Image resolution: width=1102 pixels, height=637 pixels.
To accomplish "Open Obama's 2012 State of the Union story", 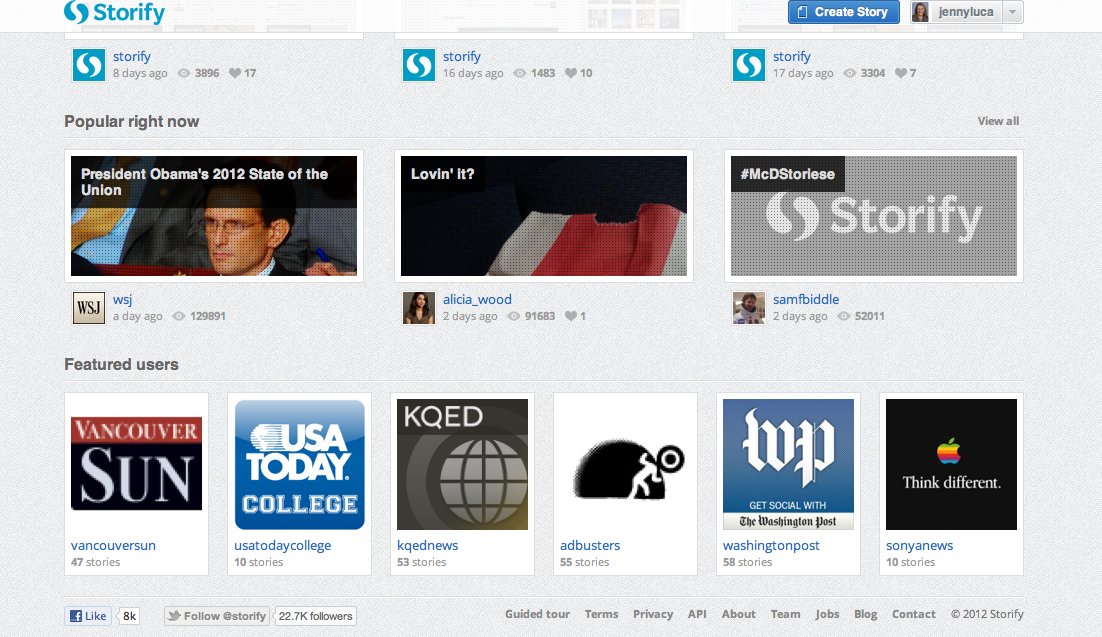I will pos(213,215).
